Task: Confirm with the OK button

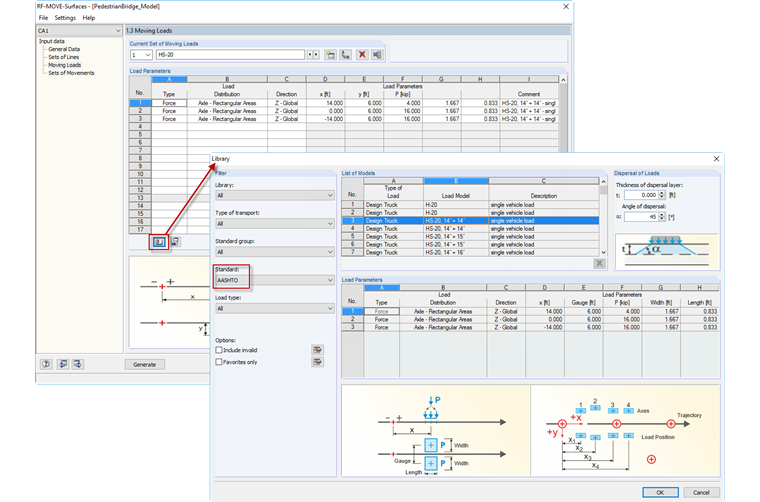Action: click(x=660, y=492)
